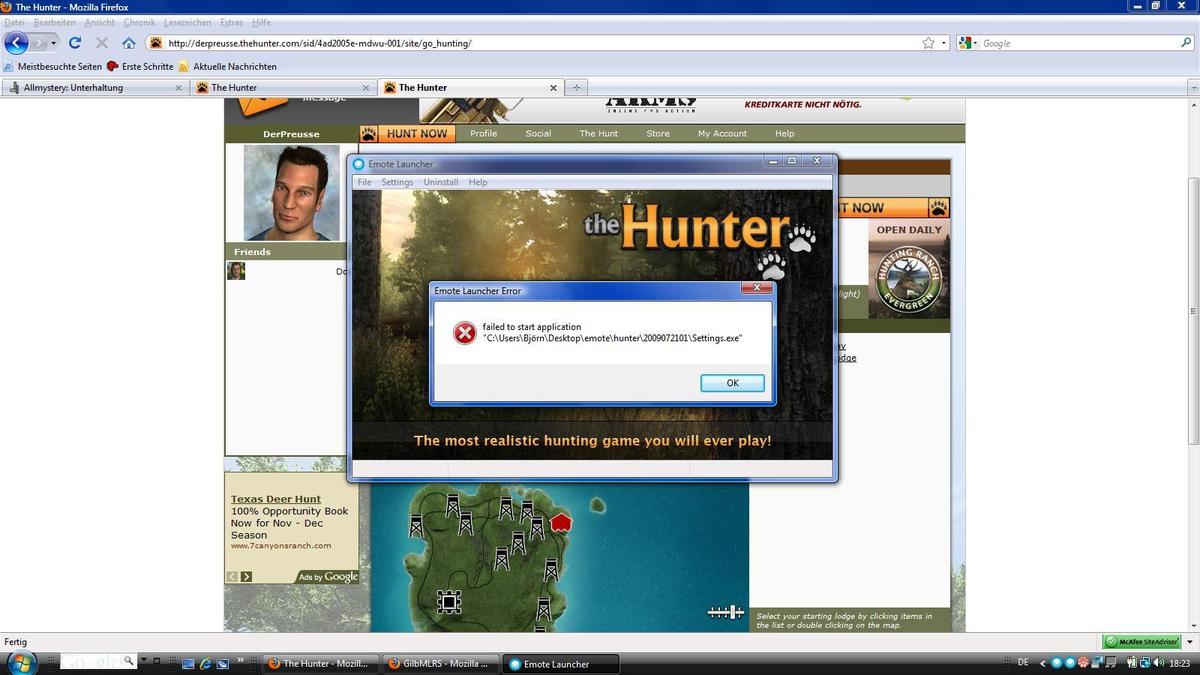Click the HUNT NOW button with paw icon

click(408, 133)
